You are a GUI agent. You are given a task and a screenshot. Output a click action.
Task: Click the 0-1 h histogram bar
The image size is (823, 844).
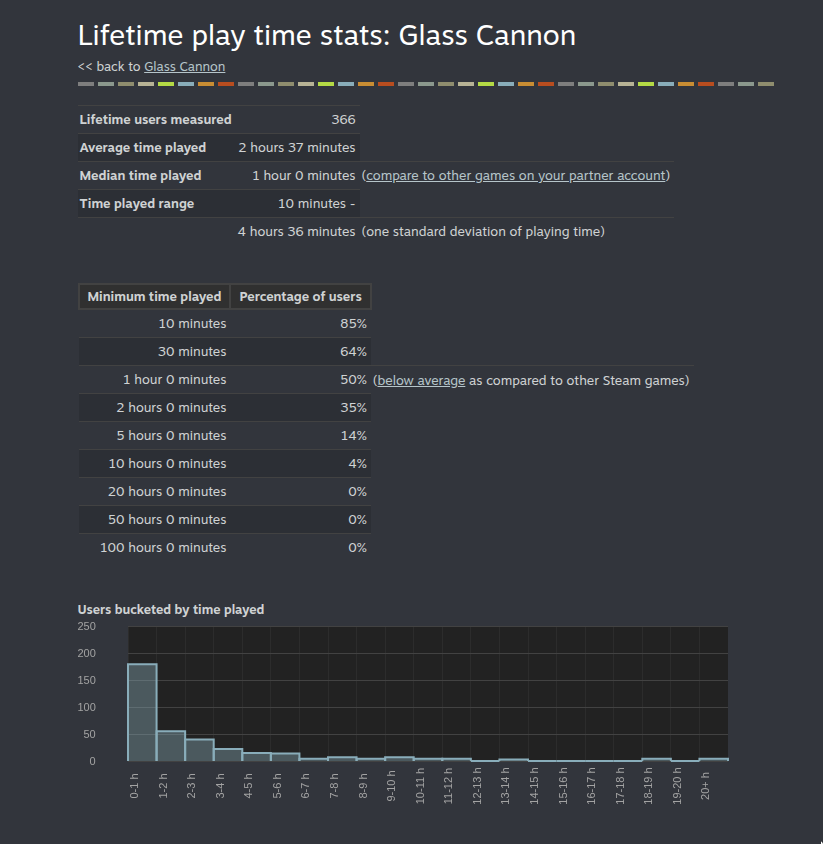click(142, 712)
